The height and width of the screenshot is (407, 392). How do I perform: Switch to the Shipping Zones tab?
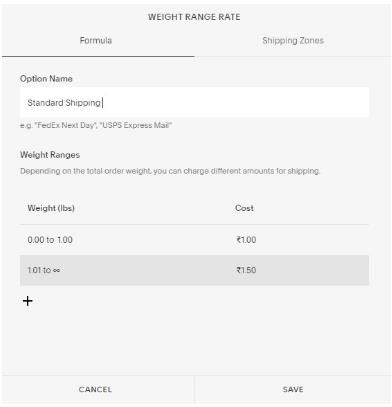(293, 41)
